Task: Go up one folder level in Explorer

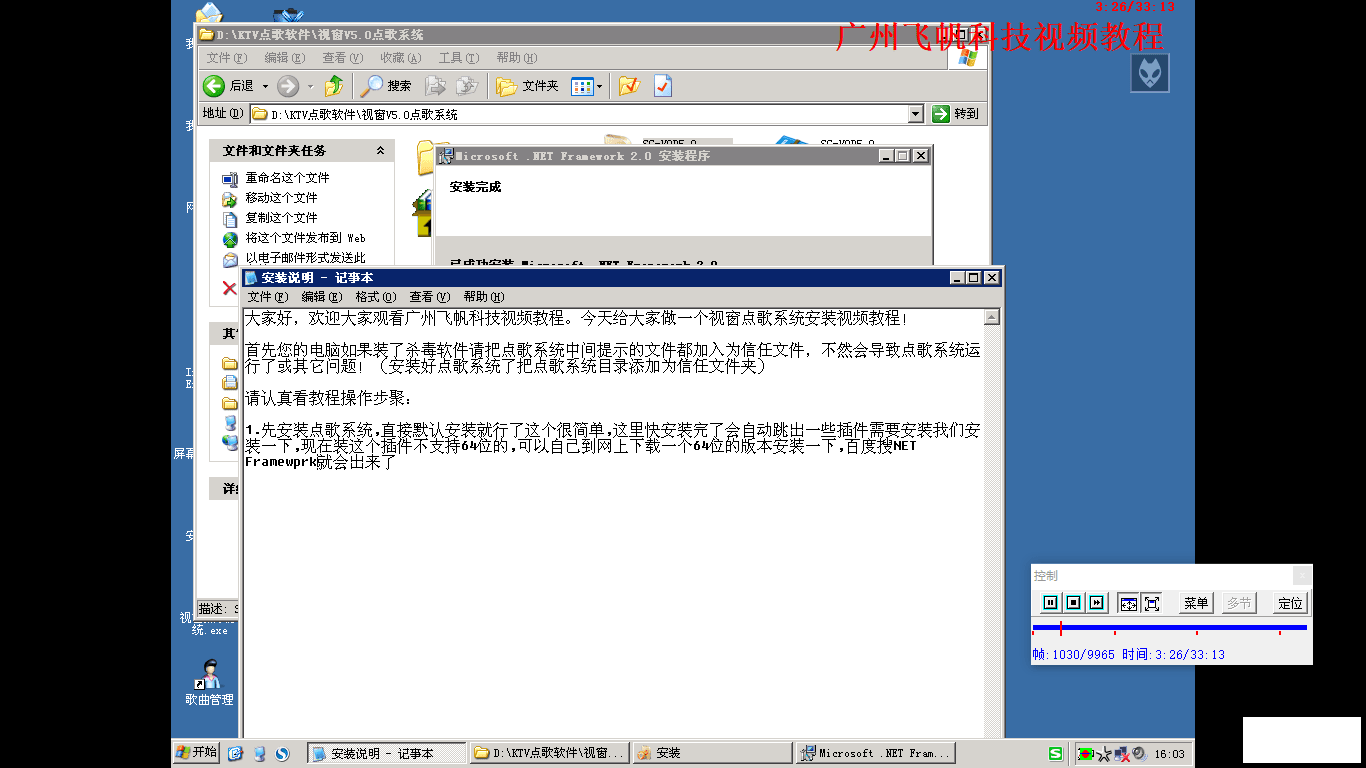Action: coord(334,86)
